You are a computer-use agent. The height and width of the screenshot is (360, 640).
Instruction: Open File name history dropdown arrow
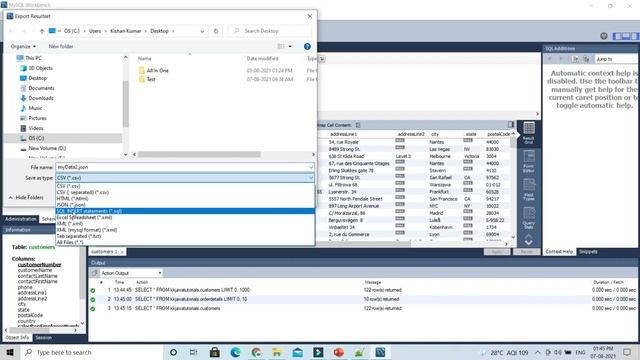pos(311,167)
